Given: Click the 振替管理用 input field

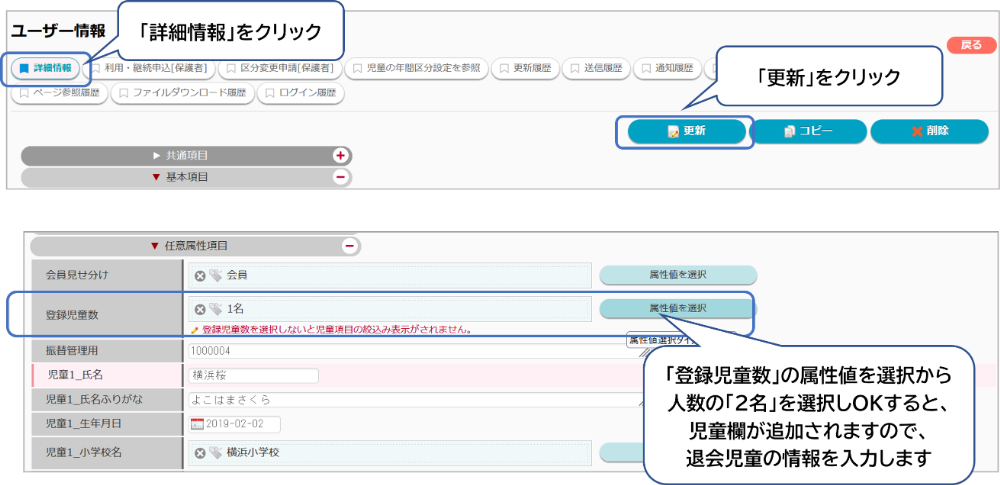Looking at the screenshot, I should (x=400, y=351).
